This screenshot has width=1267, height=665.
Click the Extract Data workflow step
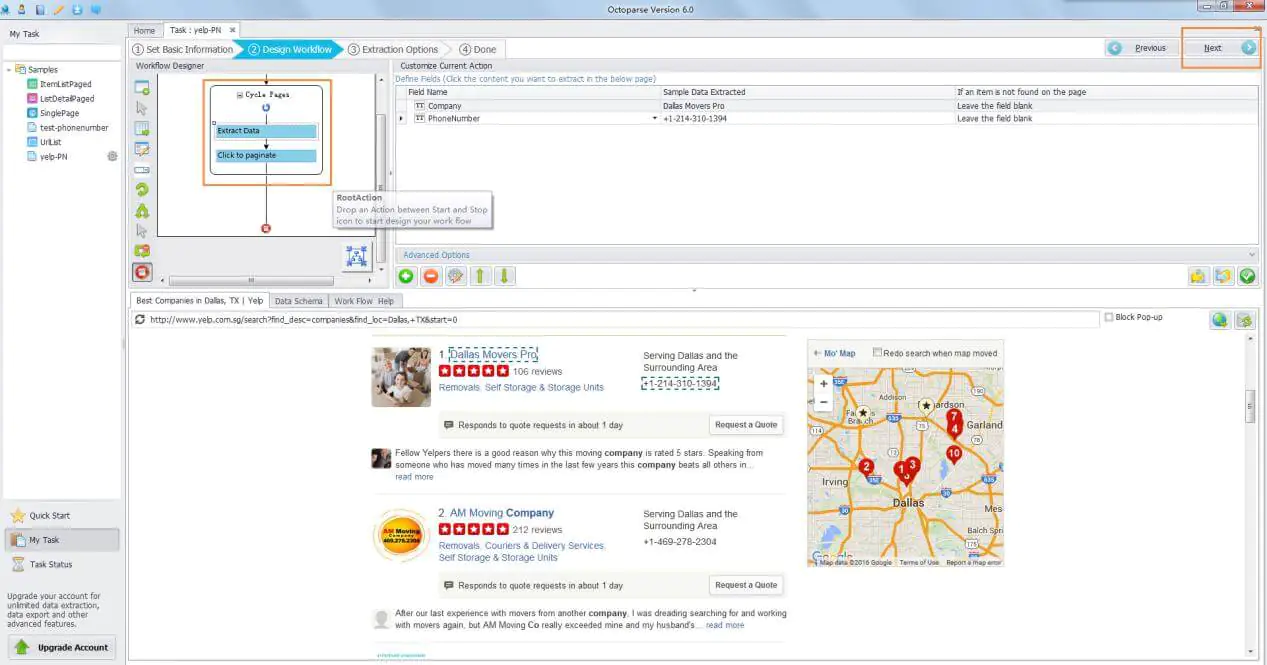point(266,131)
